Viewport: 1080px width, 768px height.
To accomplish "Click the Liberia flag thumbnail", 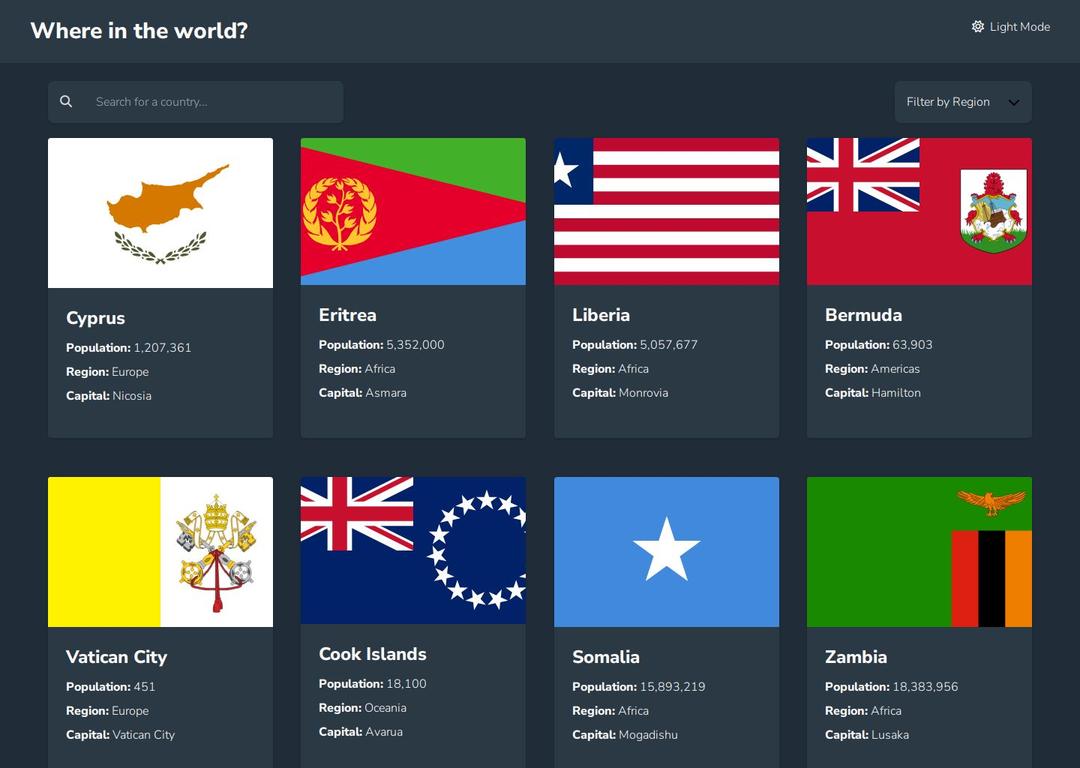I will (x=666, y=211).
